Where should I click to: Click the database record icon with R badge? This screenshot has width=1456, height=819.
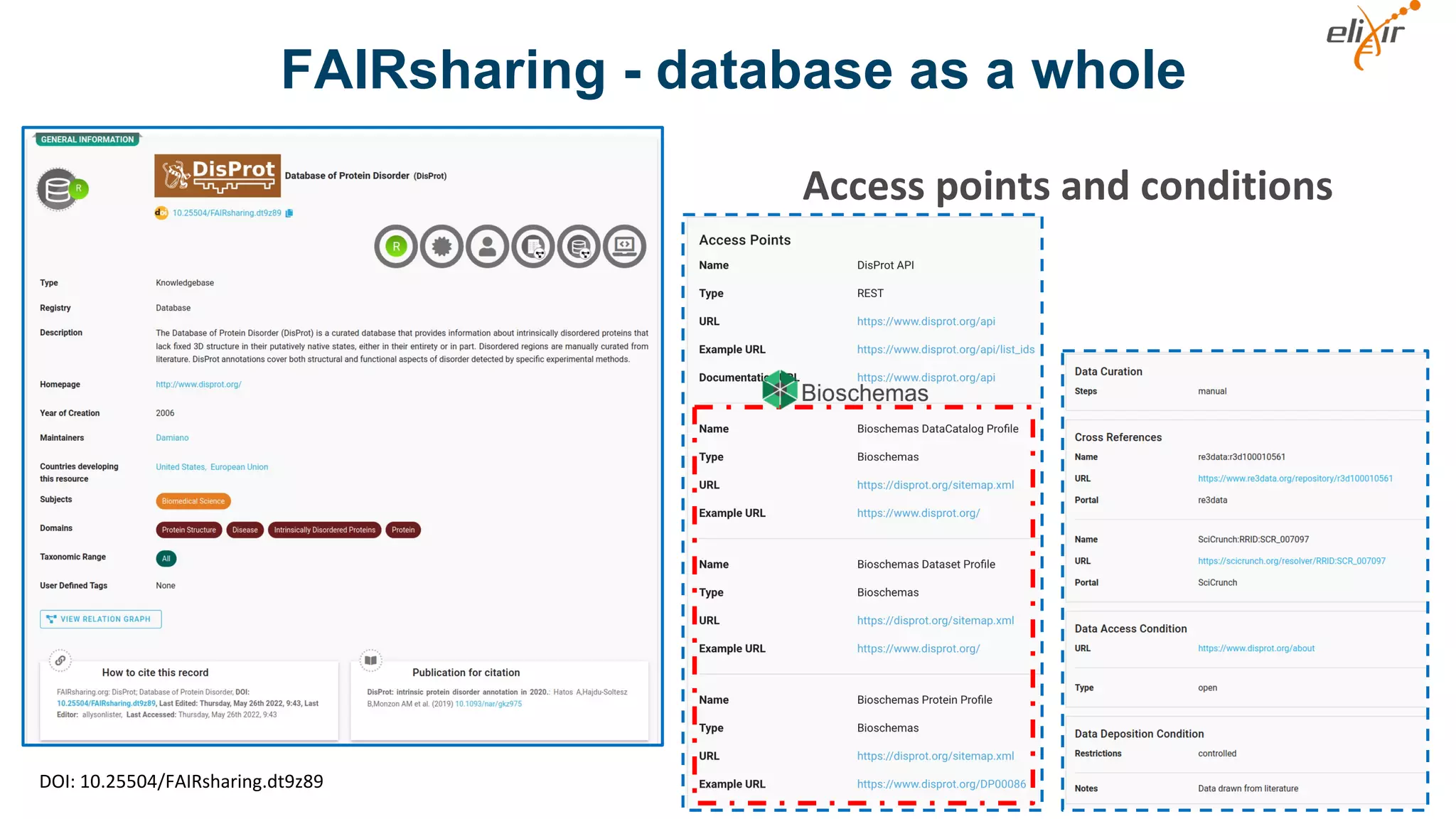tap(62, 189)
